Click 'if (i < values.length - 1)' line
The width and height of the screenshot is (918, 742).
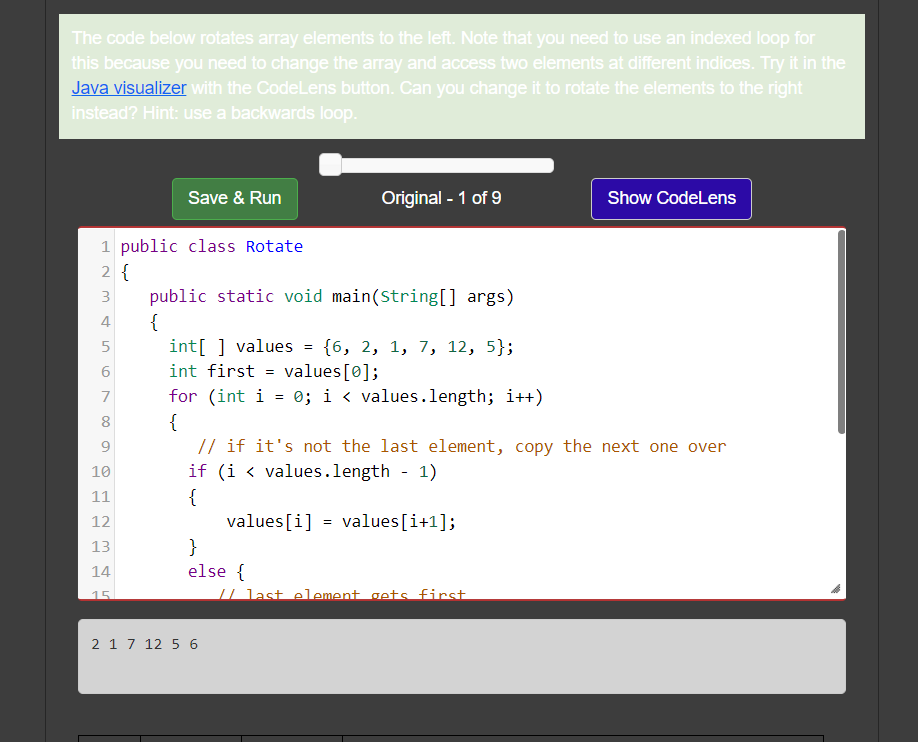[313, 471]
